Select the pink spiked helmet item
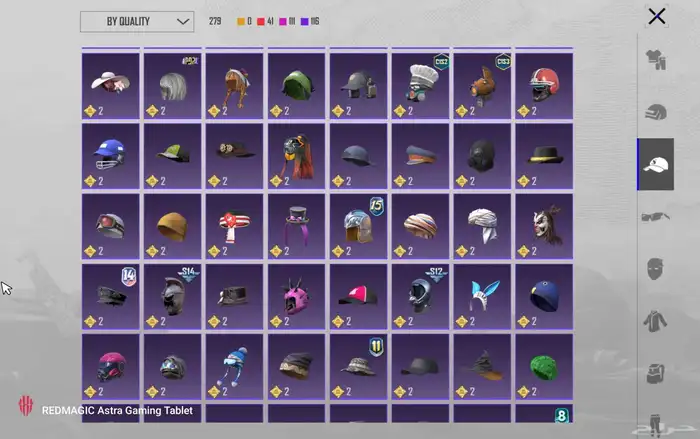The height and width of the screenshot is (439, 700). point(296,296)
